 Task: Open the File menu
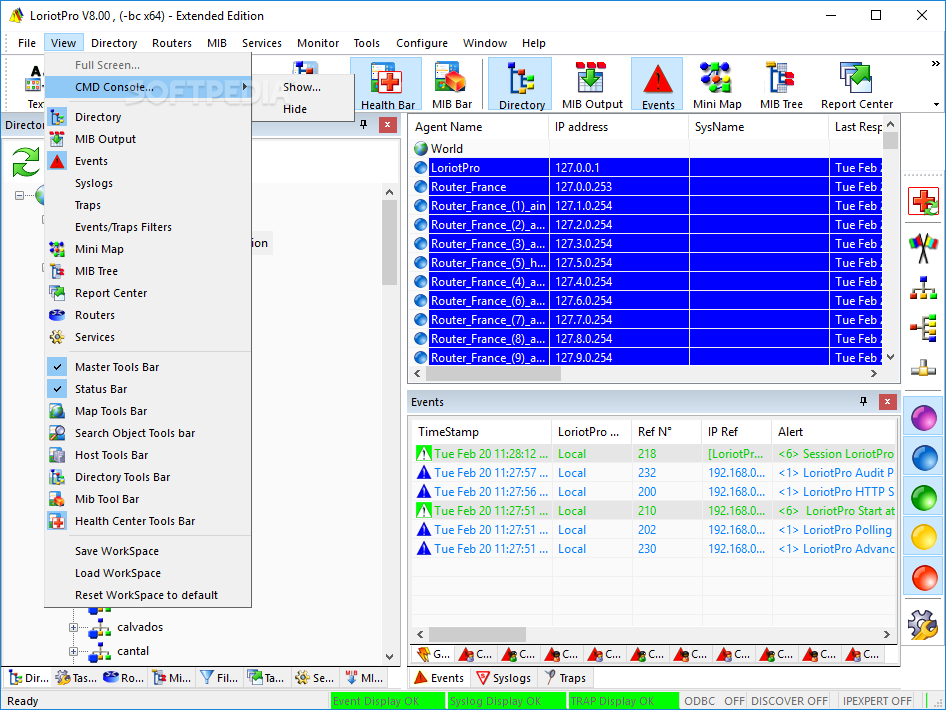[27, 43]
